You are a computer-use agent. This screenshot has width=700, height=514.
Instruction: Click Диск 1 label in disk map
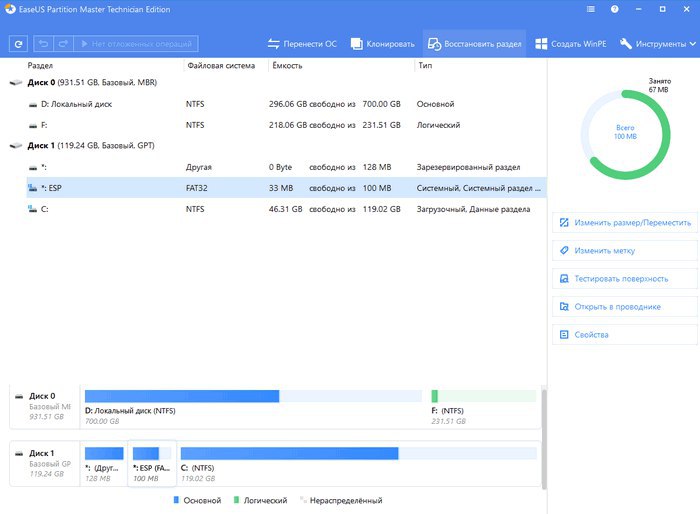tap(42, 453)
